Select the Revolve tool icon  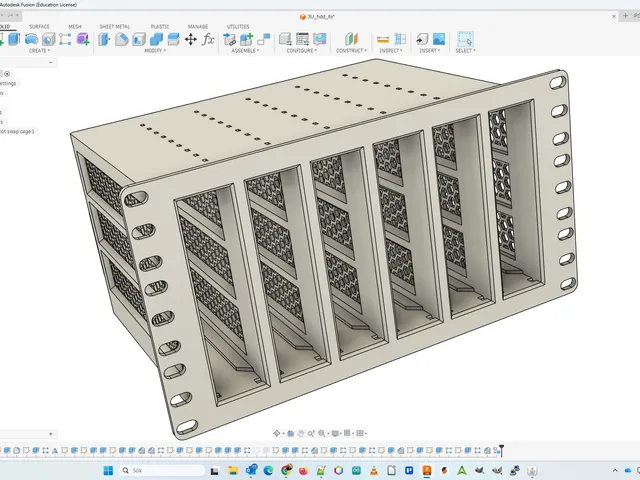pos(31,39)
